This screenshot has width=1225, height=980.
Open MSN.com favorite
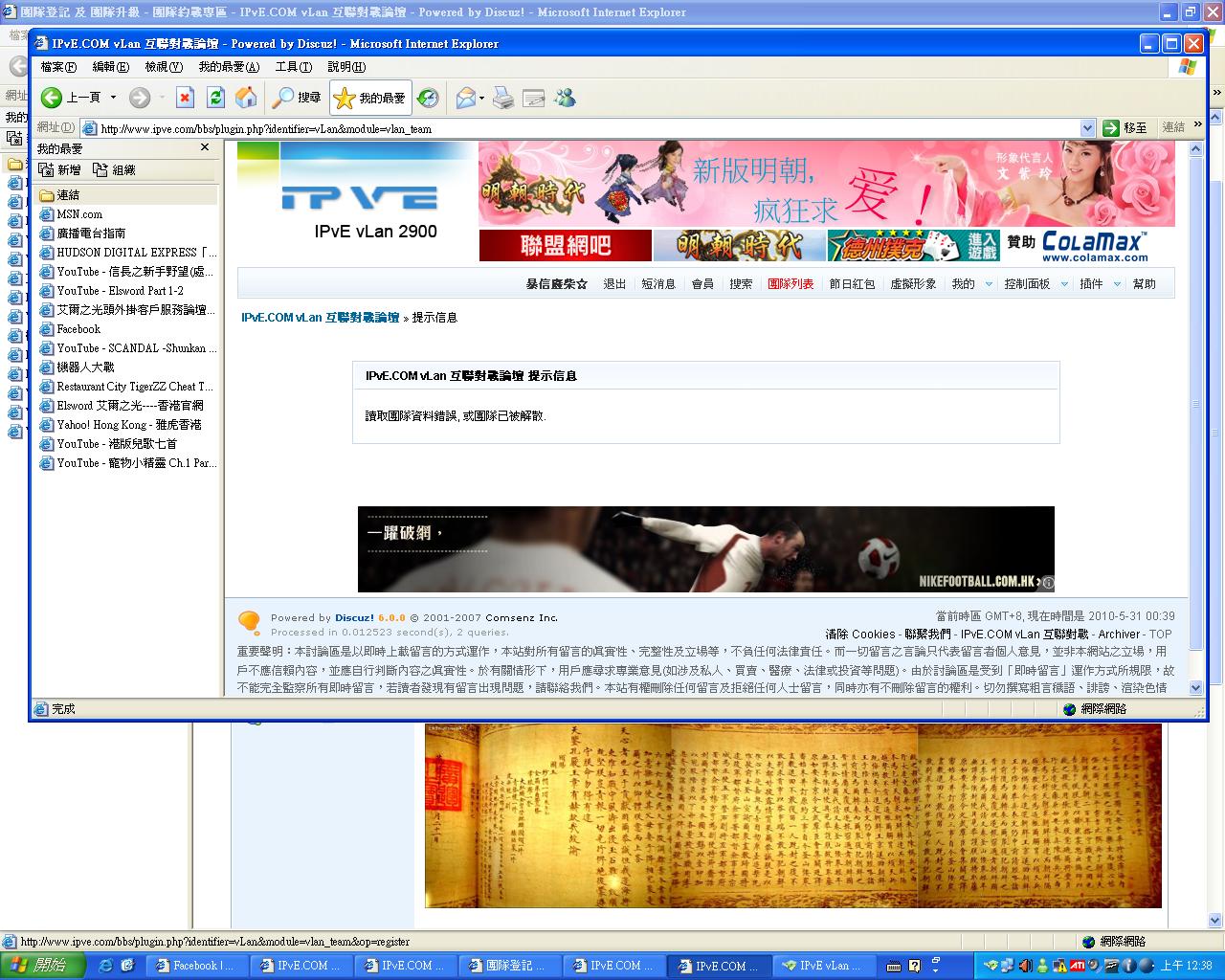pos(79,214)
